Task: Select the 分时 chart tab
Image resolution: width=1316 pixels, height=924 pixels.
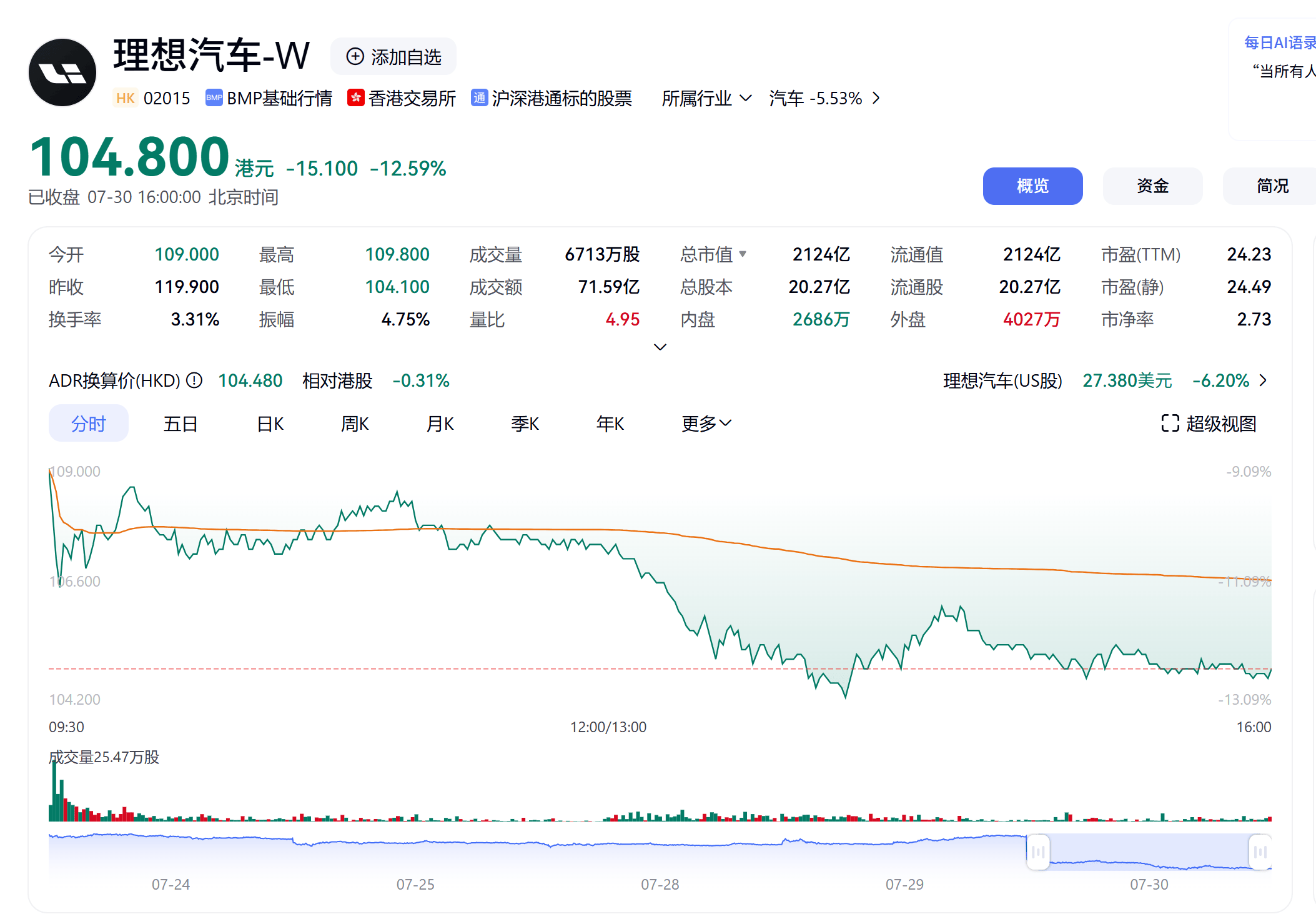Action: tap(89, 424)
